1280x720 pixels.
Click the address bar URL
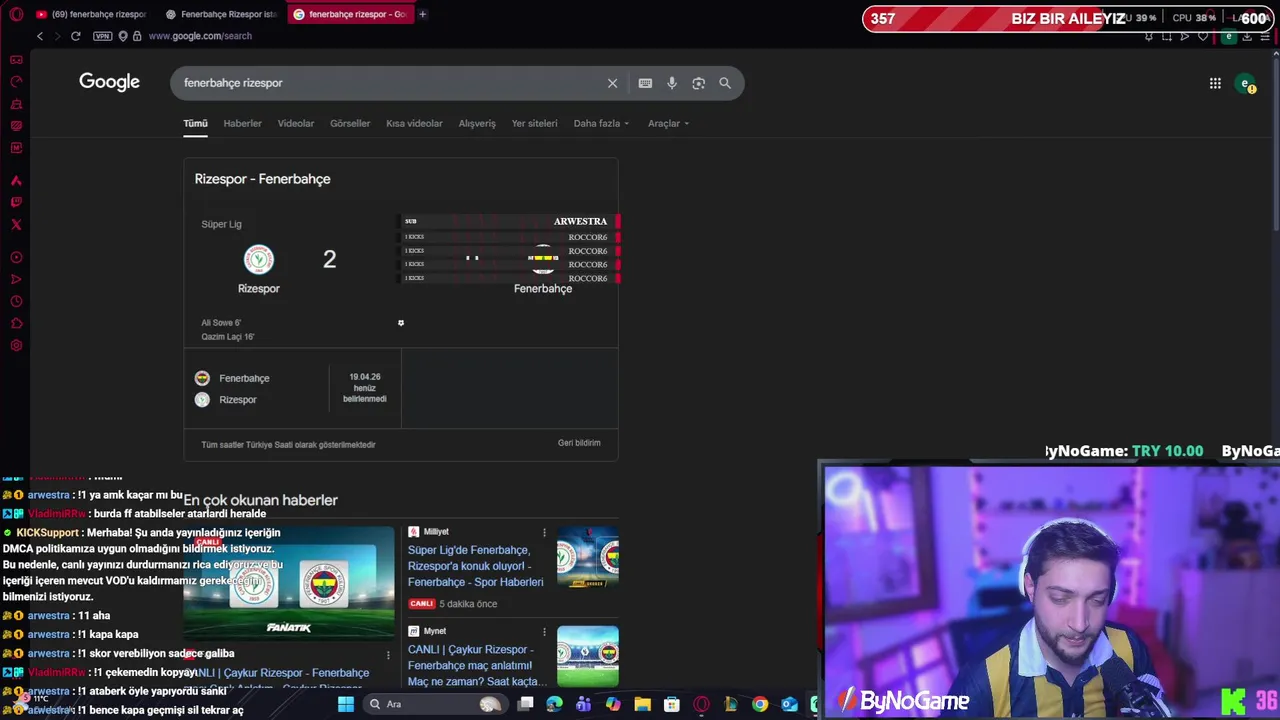(x=200, y=36)
